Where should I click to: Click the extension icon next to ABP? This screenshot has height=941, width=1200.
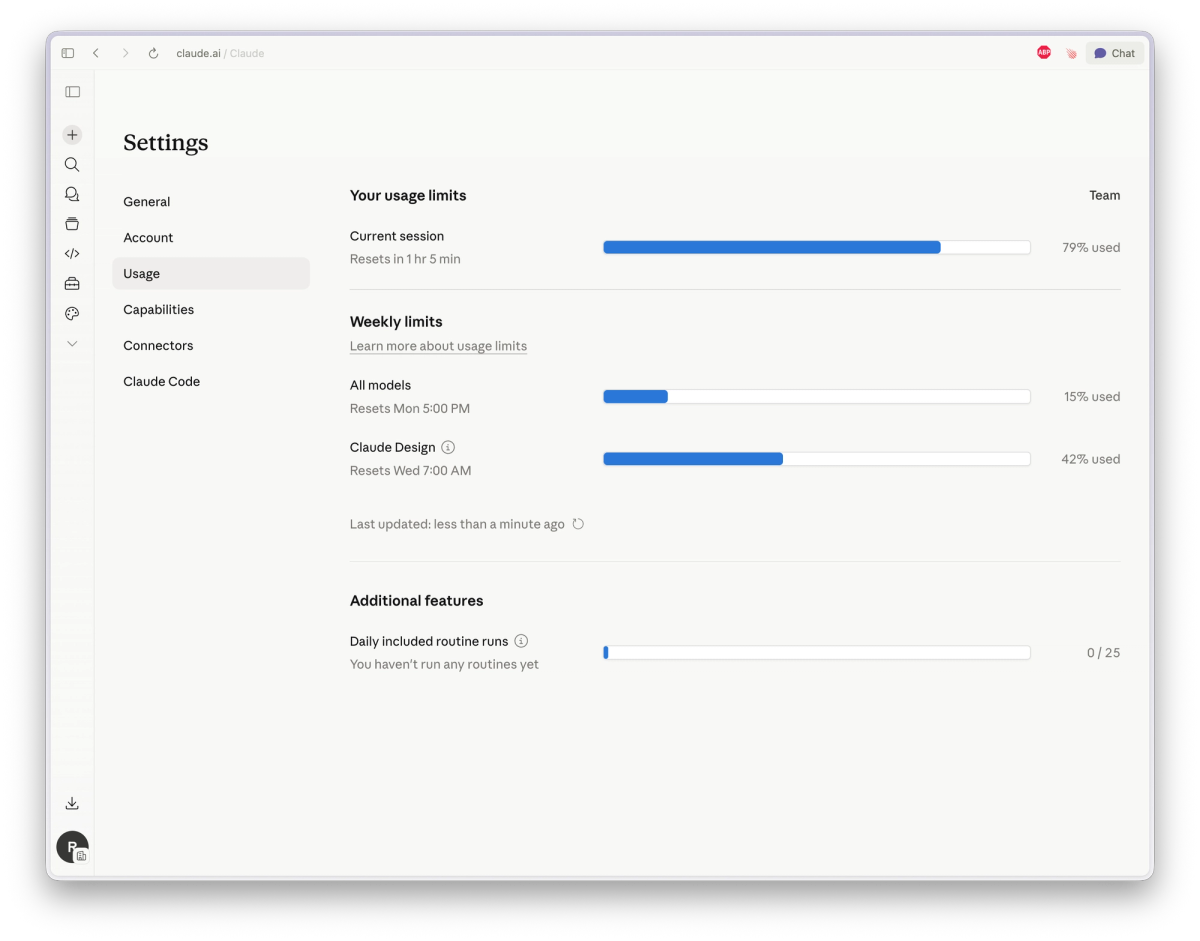coord(1071,53)
